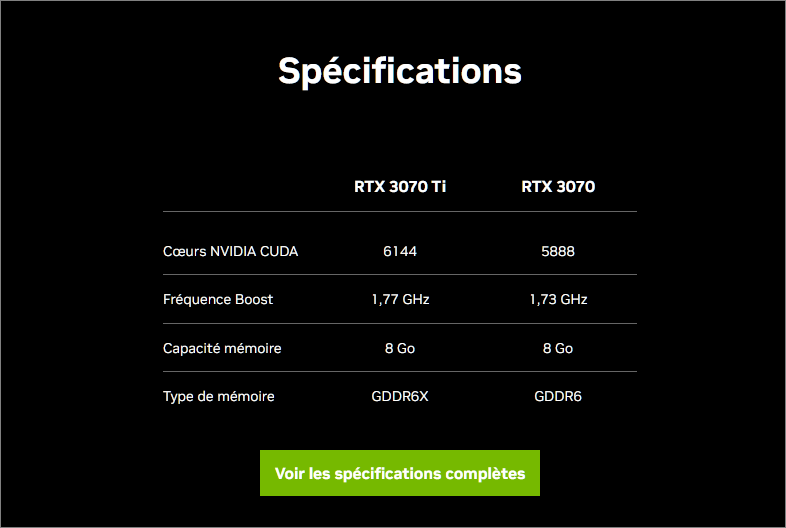Click the Spécifications heading
Screen dimensions: 786x528
tap(399, 72)
